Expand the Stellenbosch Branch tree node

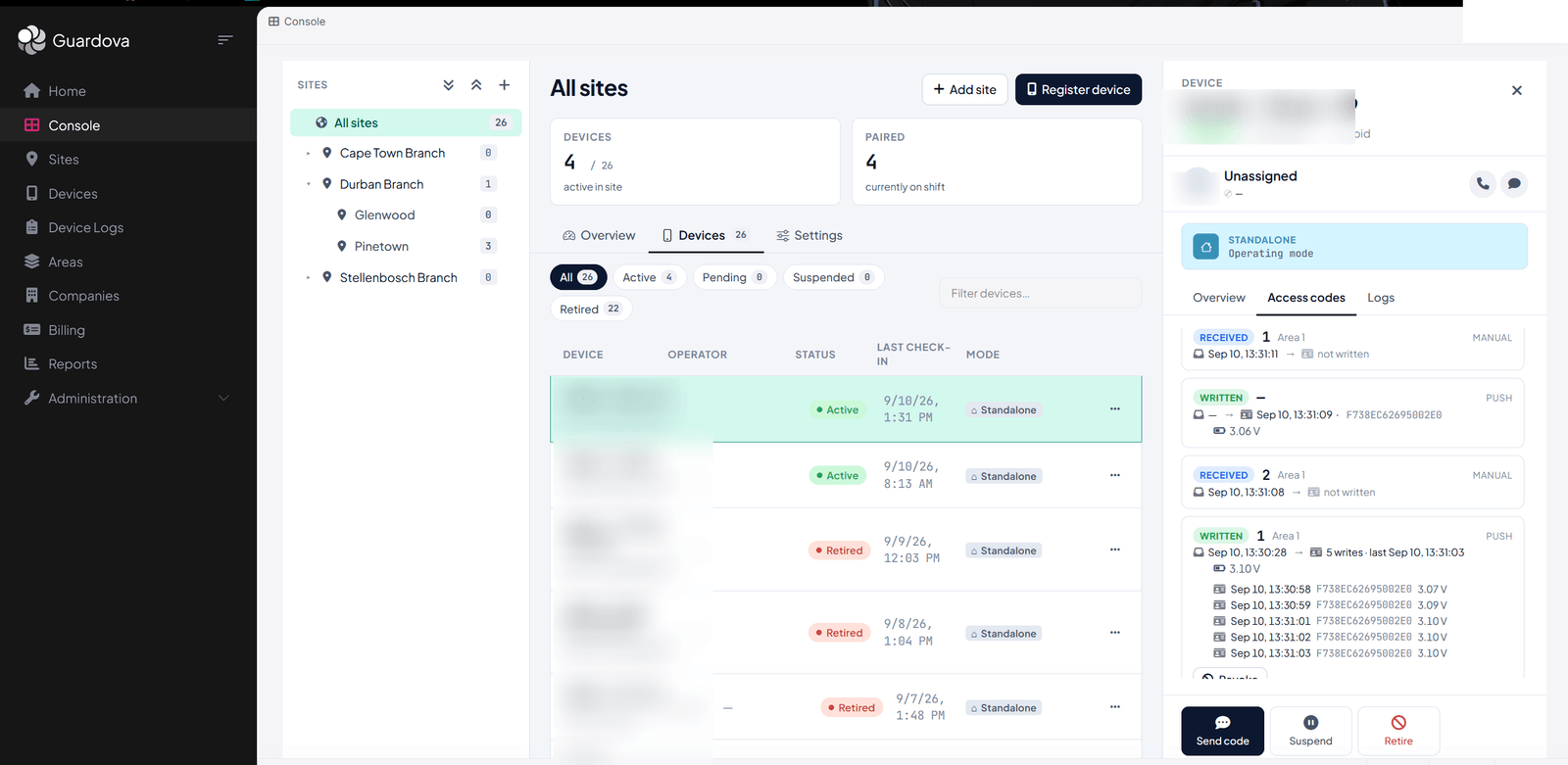(x=308, y=278)
